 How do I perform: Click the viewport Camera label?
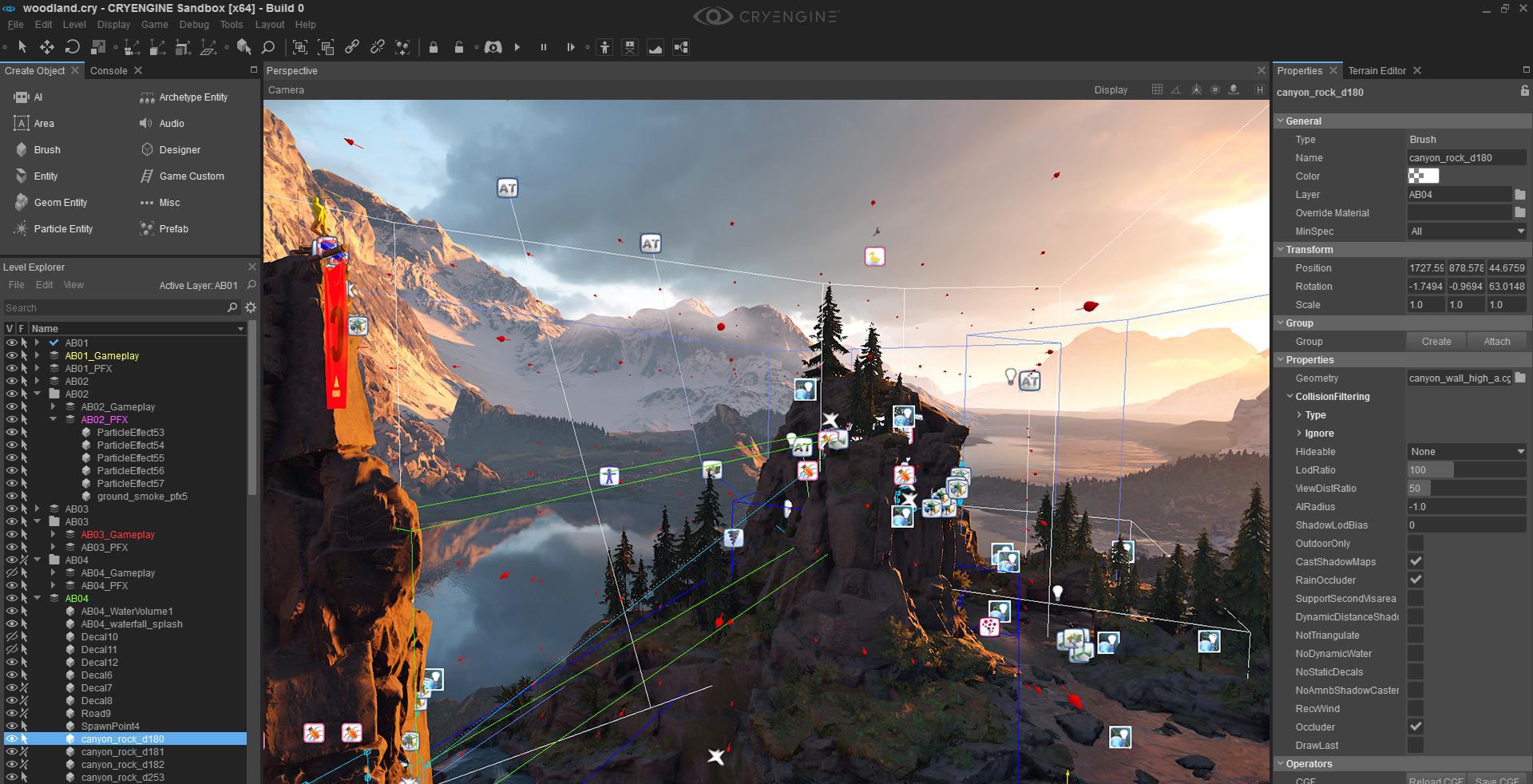286,90
